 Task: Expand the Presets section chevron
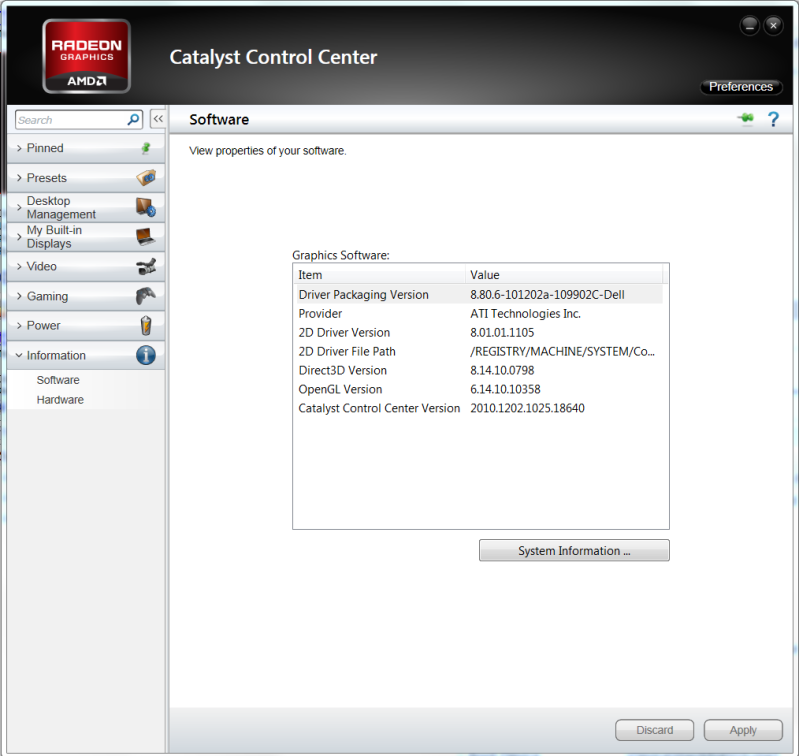coord(19,178)
